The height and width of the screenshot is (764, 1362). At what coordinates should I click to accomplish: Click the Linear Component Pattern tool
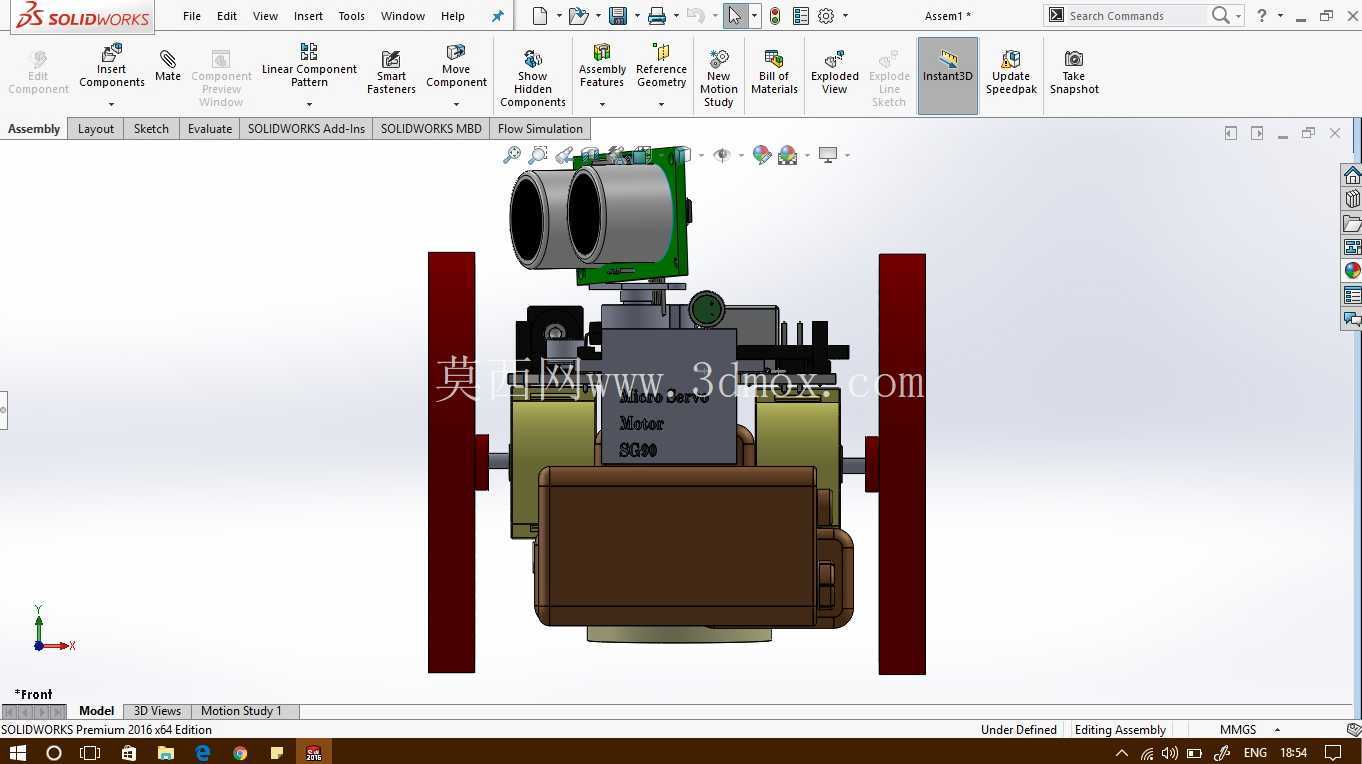click(309, 66)
